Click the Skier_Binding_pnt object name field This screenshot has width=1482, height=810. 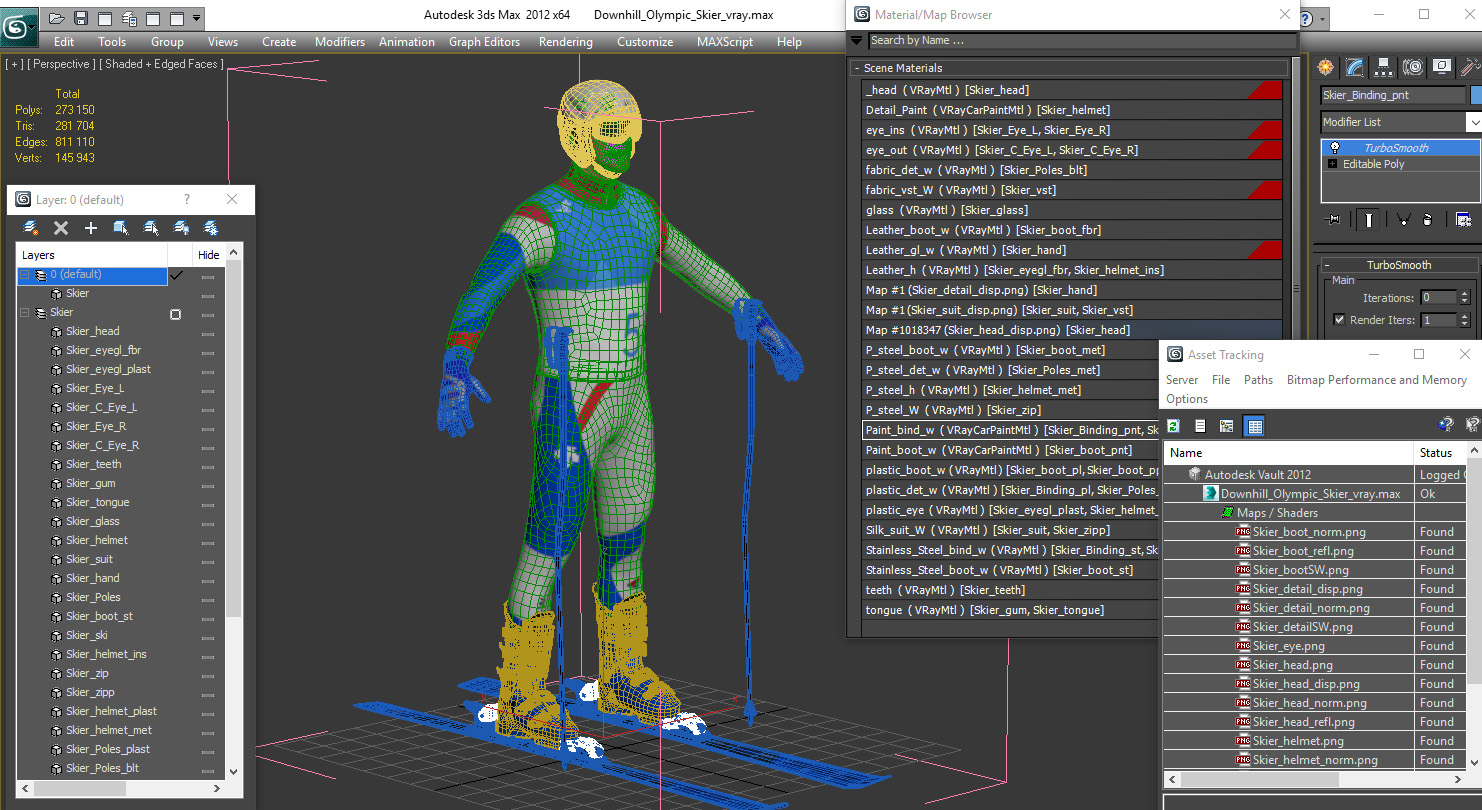[x=1392, y=95]
